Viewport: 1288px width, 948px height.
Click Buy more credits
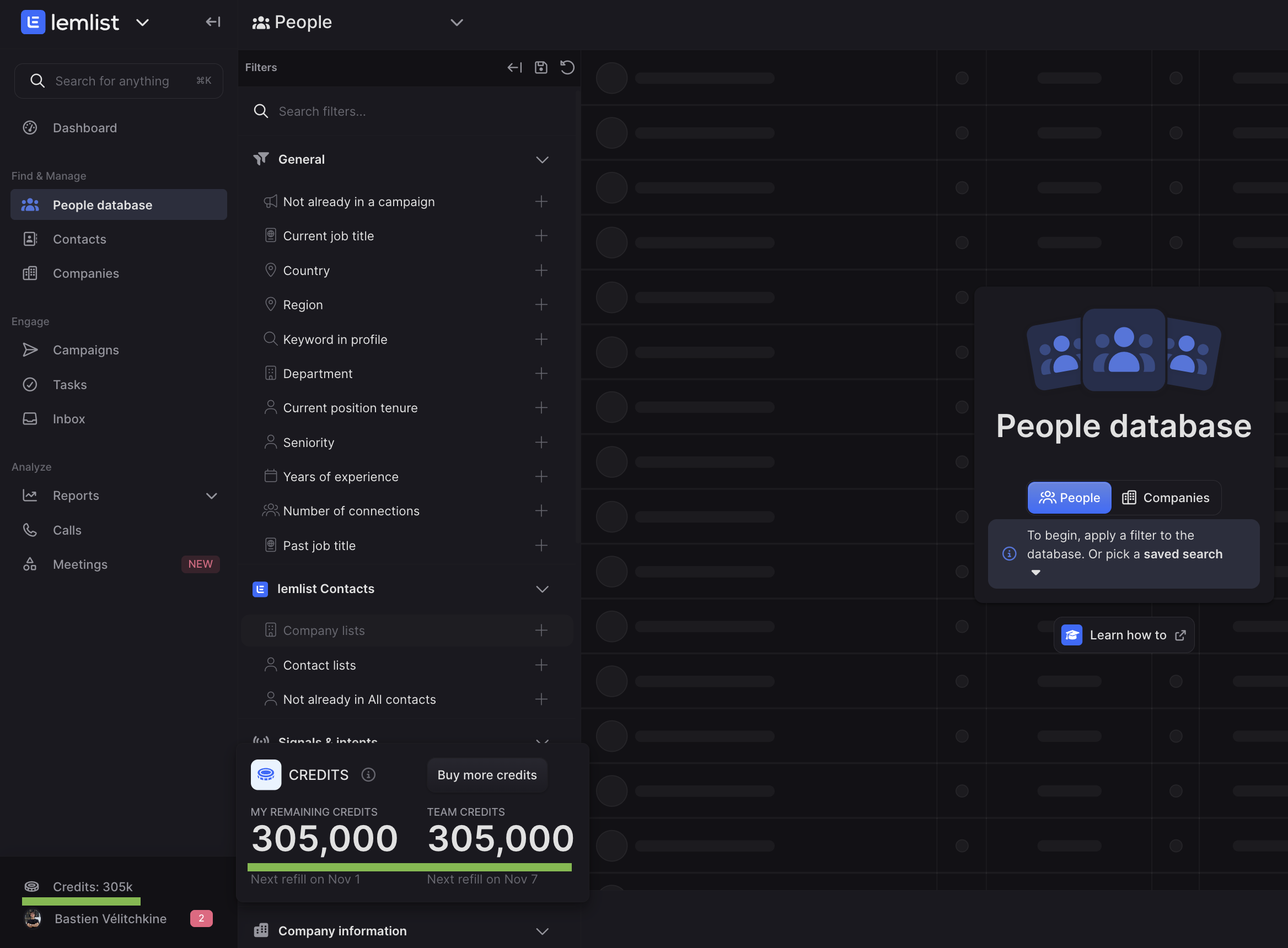[487, 775]
